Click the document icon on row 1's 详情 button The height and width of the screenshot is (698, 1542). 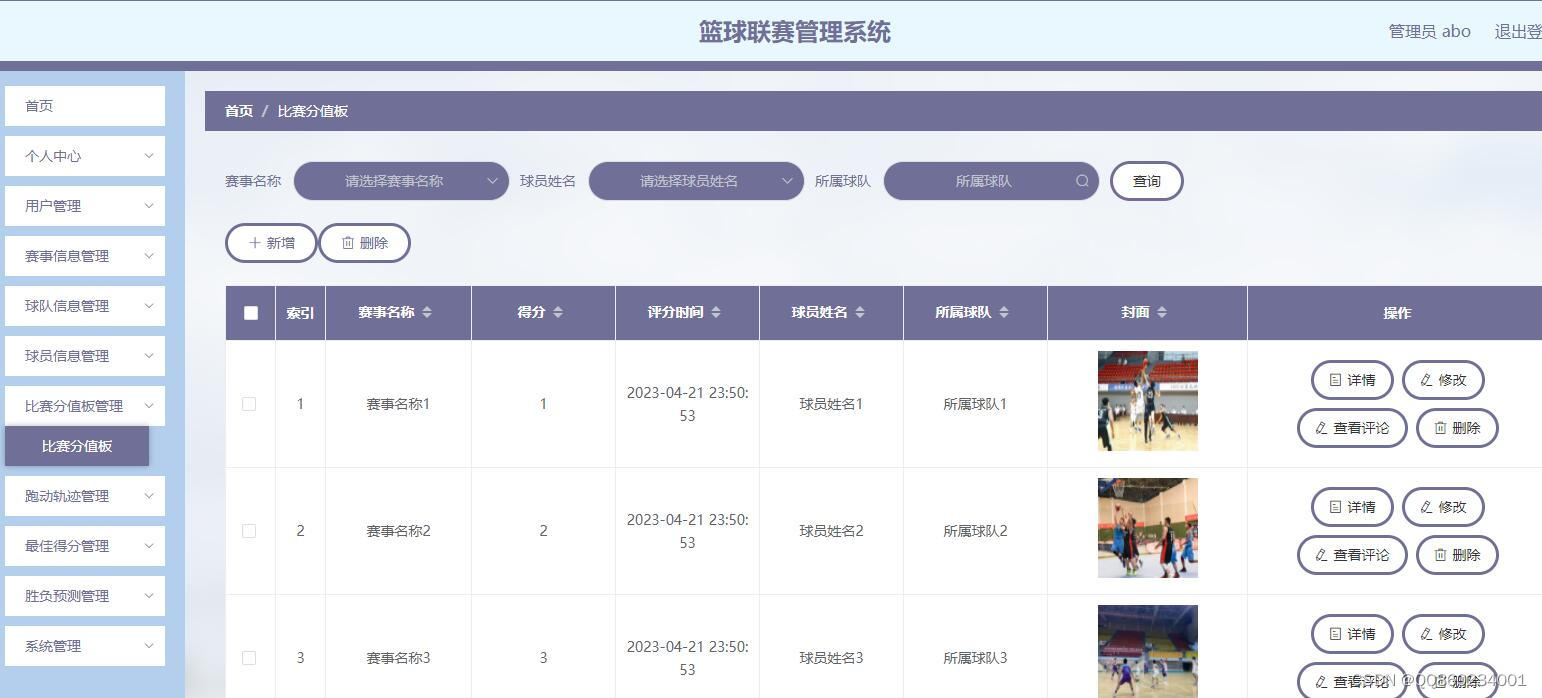[x=1334, y=380]
